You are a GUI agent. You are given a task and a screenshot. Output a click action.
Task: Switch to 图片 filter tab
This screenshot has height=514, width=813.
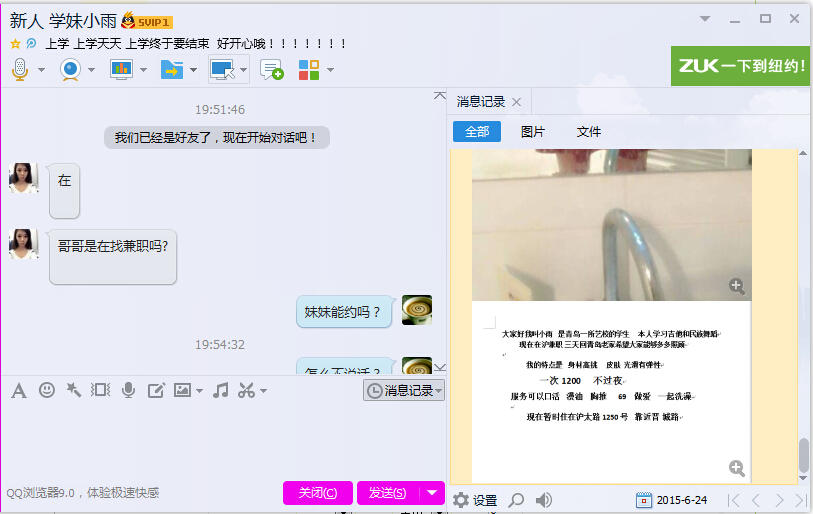(532, 132)
